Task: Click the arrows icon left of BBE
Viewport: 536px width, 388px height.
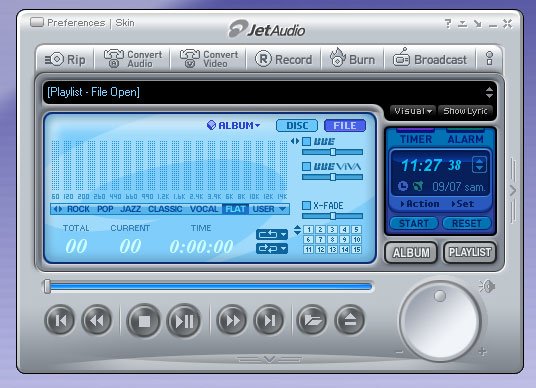Action: 295,141
